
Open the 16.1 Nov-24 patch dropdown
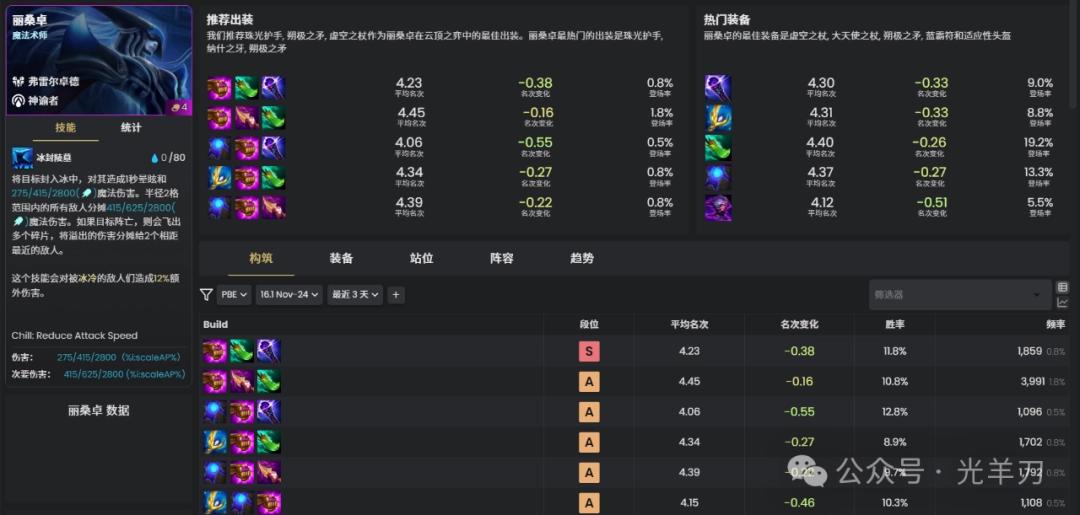tap(289, 295)
